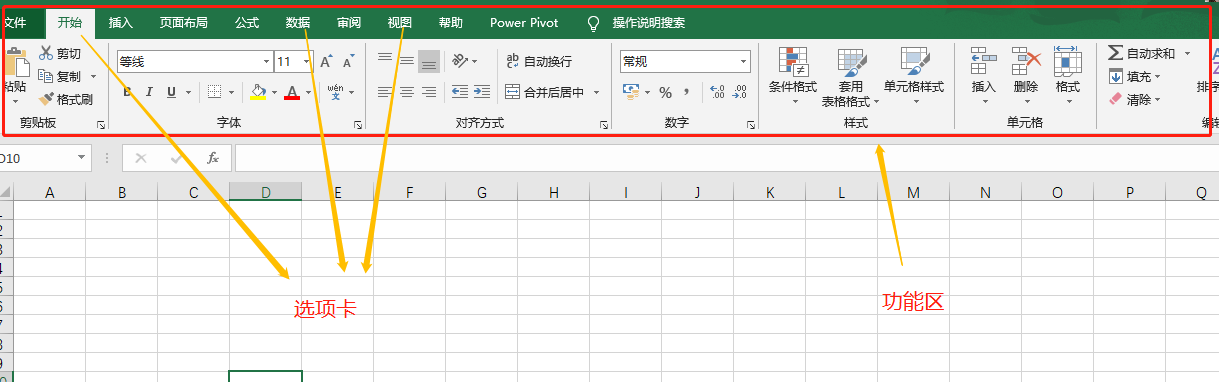Toggle Italic formatting
Image resolution: width=1219 pixels, height=382 pixels.
(x=149, y=92)
